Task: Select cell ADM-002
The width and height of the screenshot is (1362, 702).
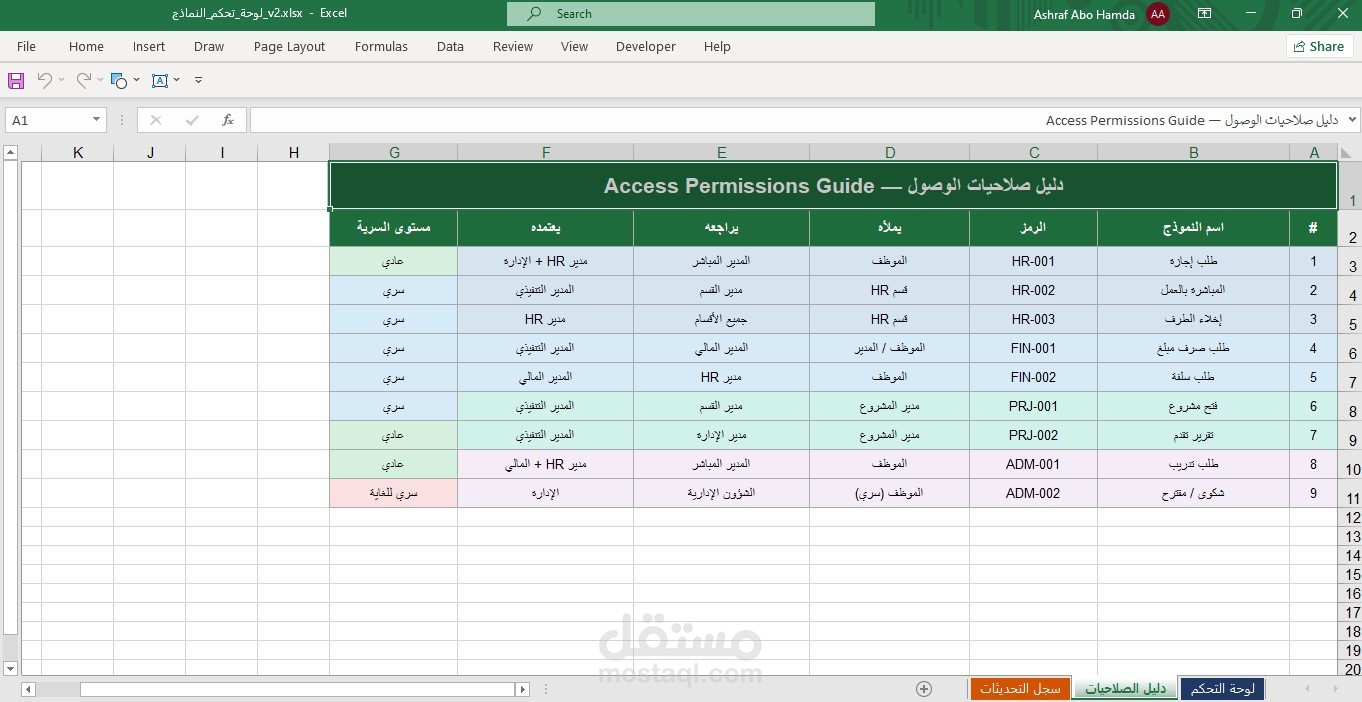Action: pyautogui.click(x=1034, y=493)
